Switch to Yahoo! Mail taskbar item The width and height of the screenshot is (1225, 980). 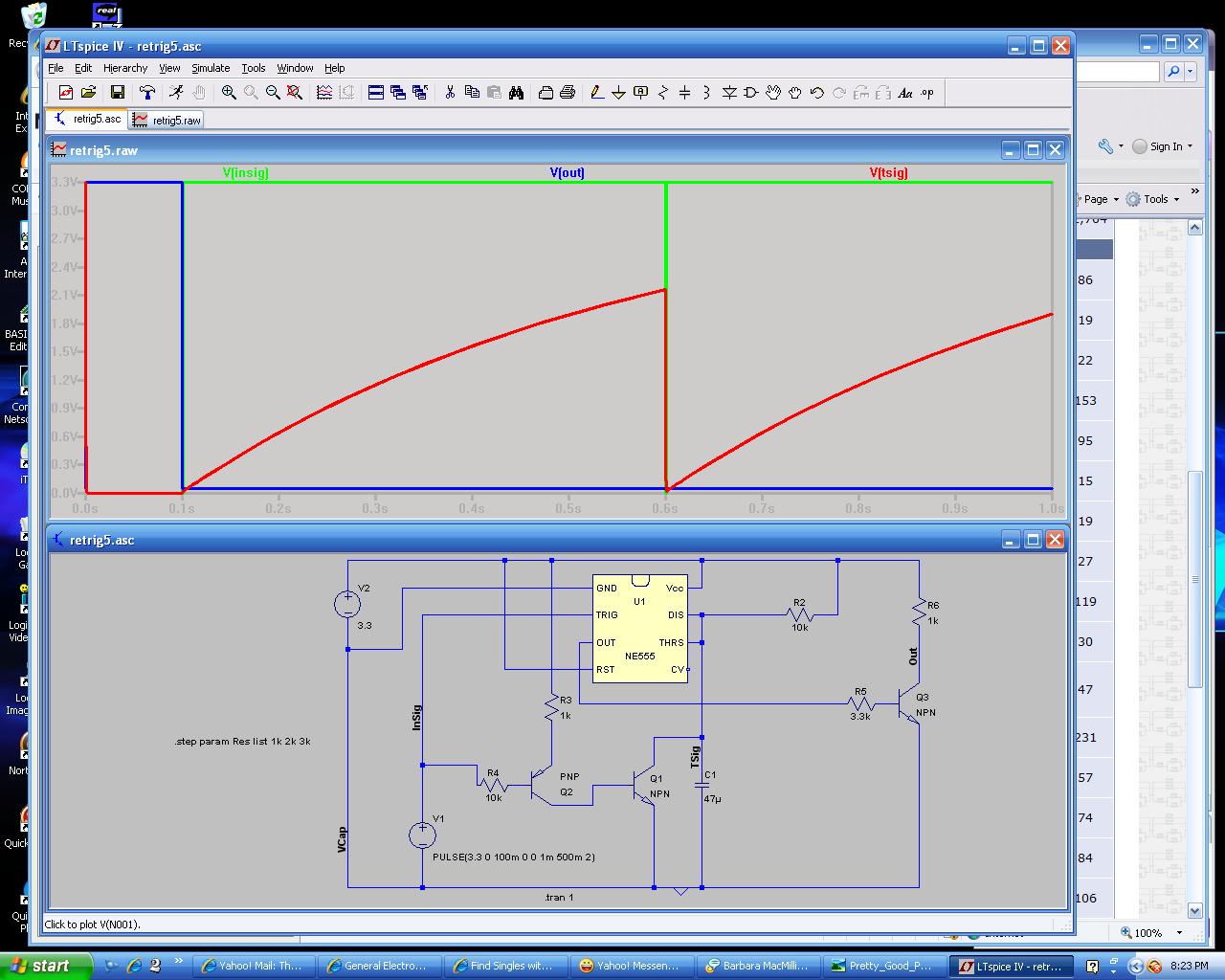click(x=253, y=966)
